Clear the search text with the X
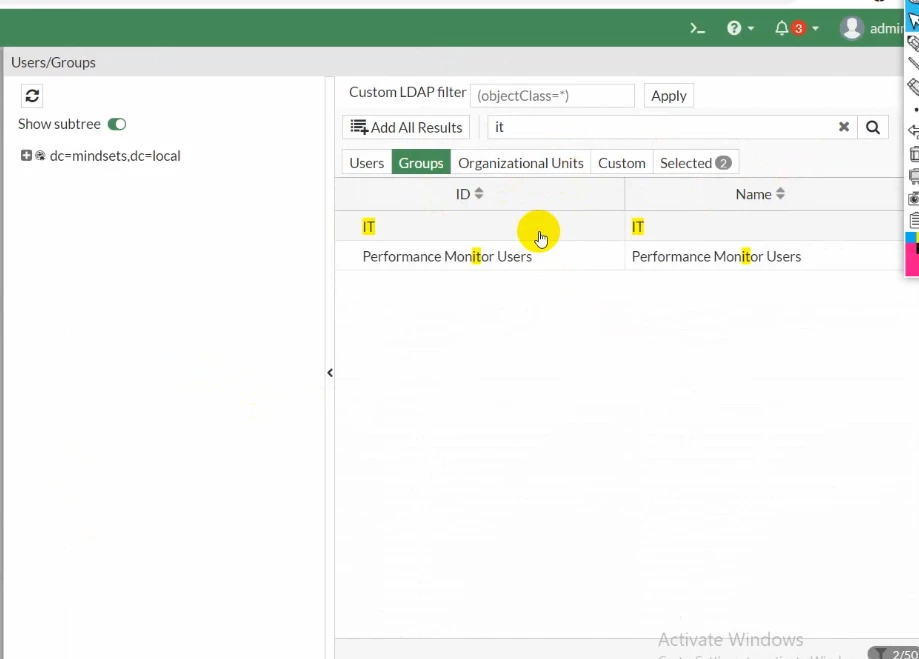 pyautogui.click(x=843, y=127)
